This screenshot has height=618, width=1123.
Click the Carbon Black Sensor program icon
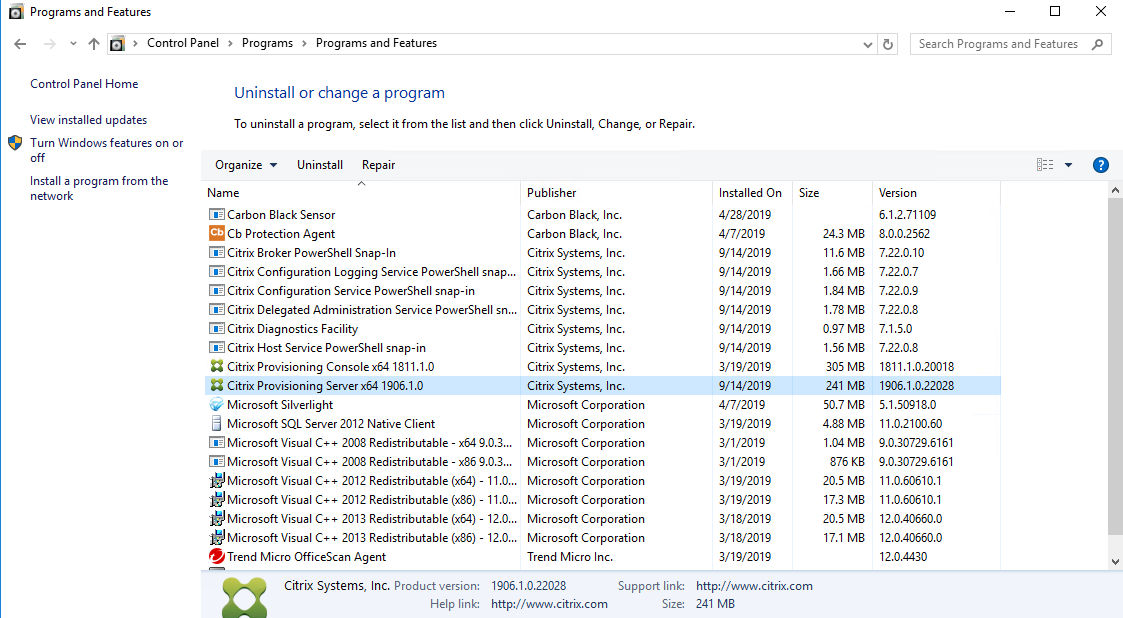click(216, 214)
